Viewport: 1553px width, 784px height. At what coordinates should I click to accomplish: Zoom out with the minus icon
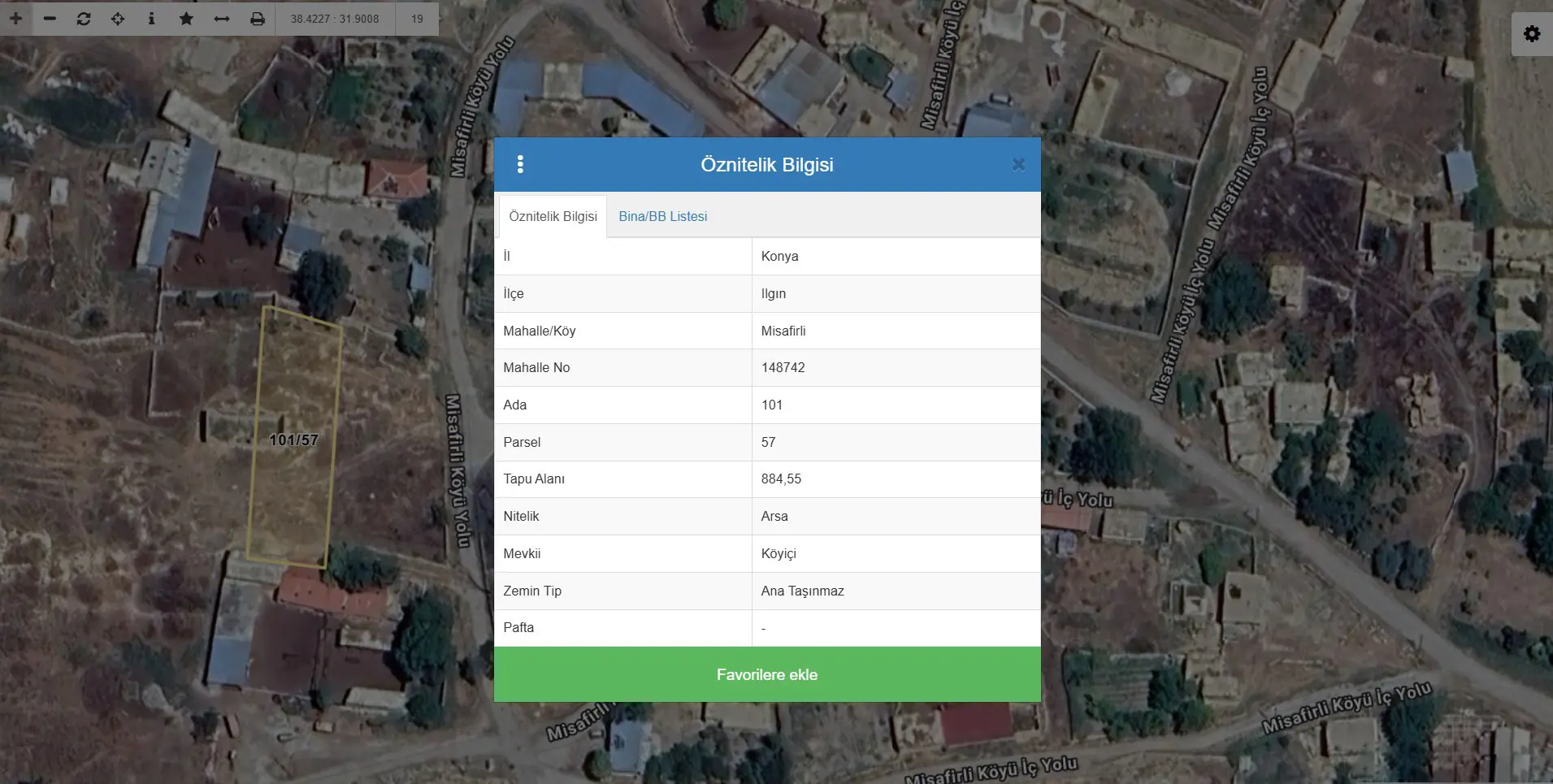coord(50,18)
